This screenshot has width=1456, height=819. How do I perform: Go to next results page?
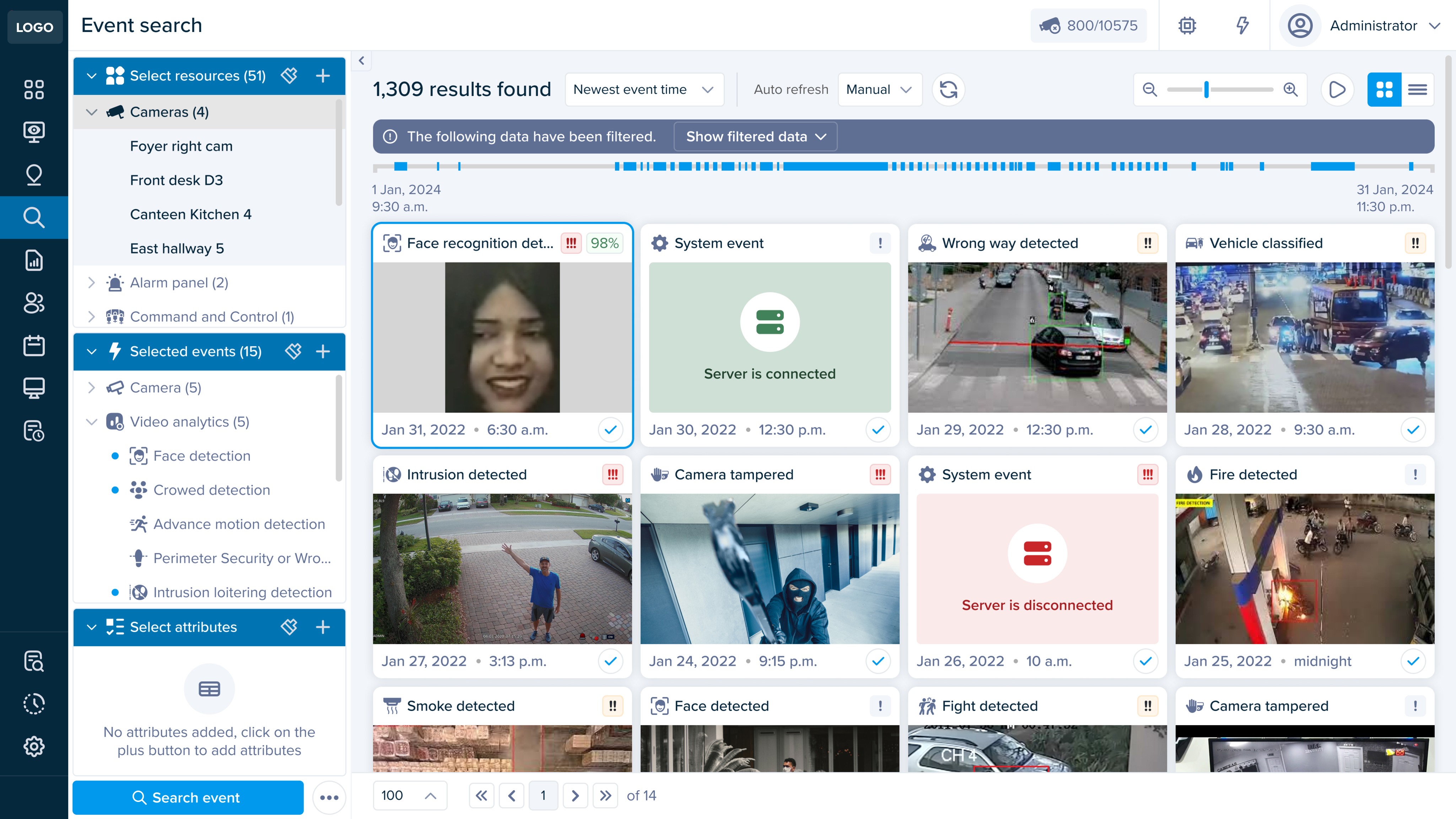coord(575,796)
